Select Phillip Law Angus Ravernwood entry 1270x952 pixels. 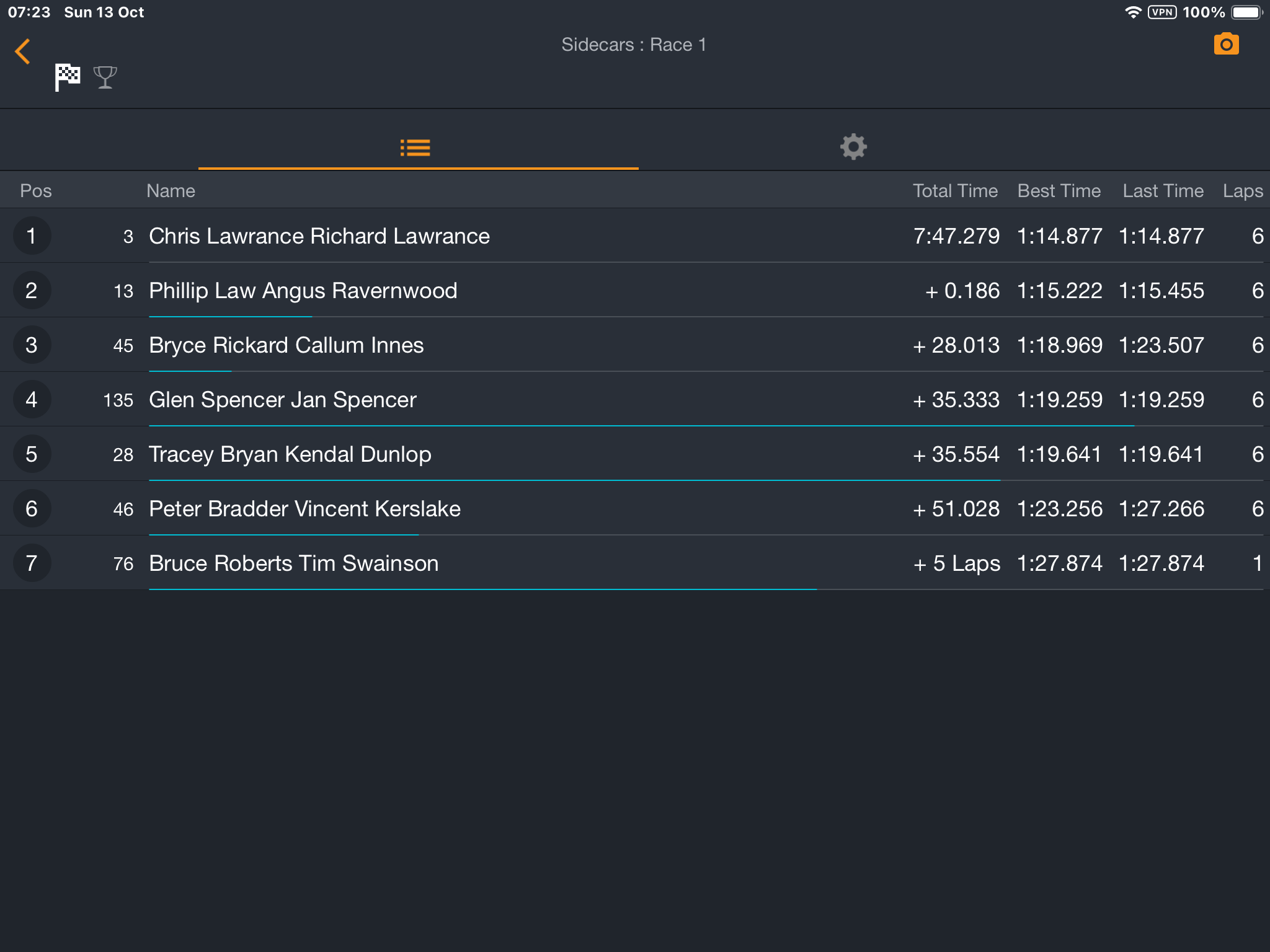[635, 291]
